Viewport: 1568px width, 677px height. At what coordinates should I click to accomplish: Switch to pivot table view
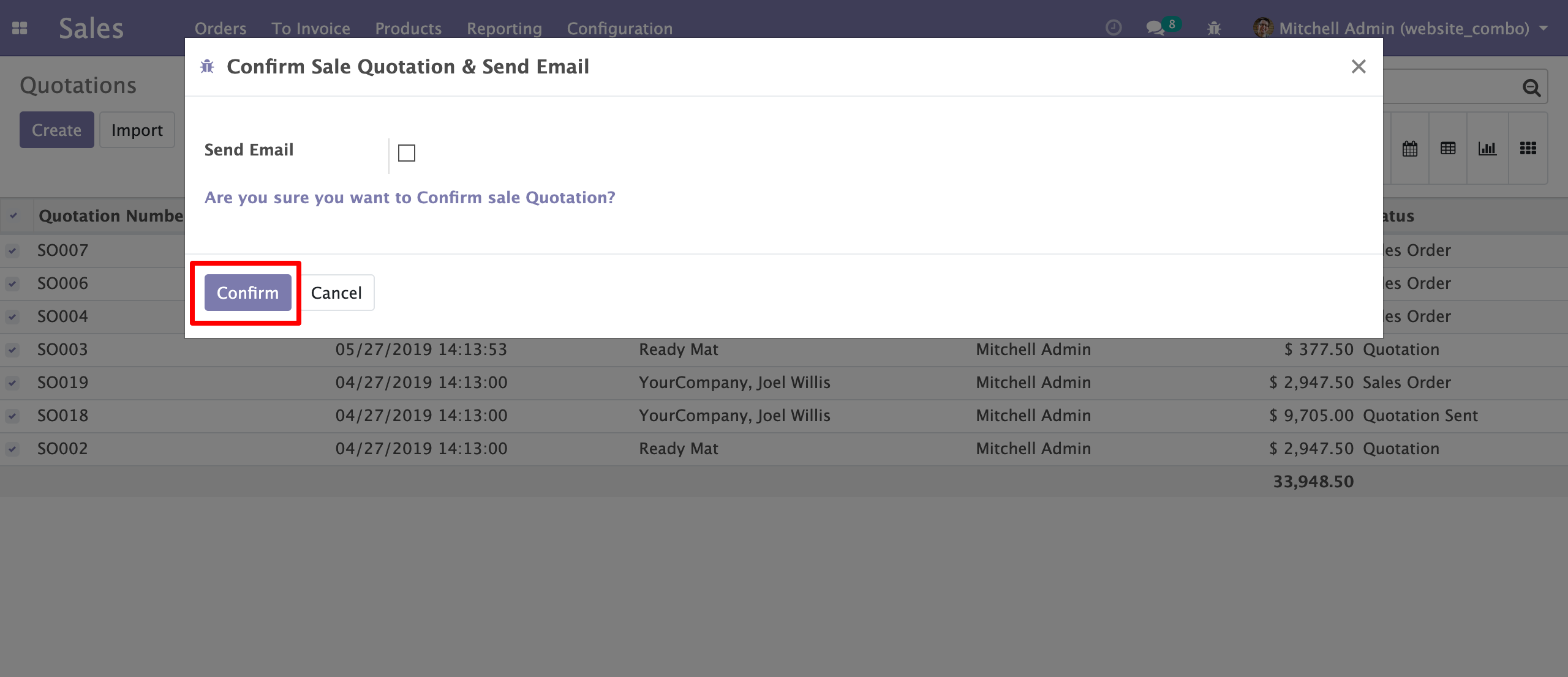point(1448,148)
